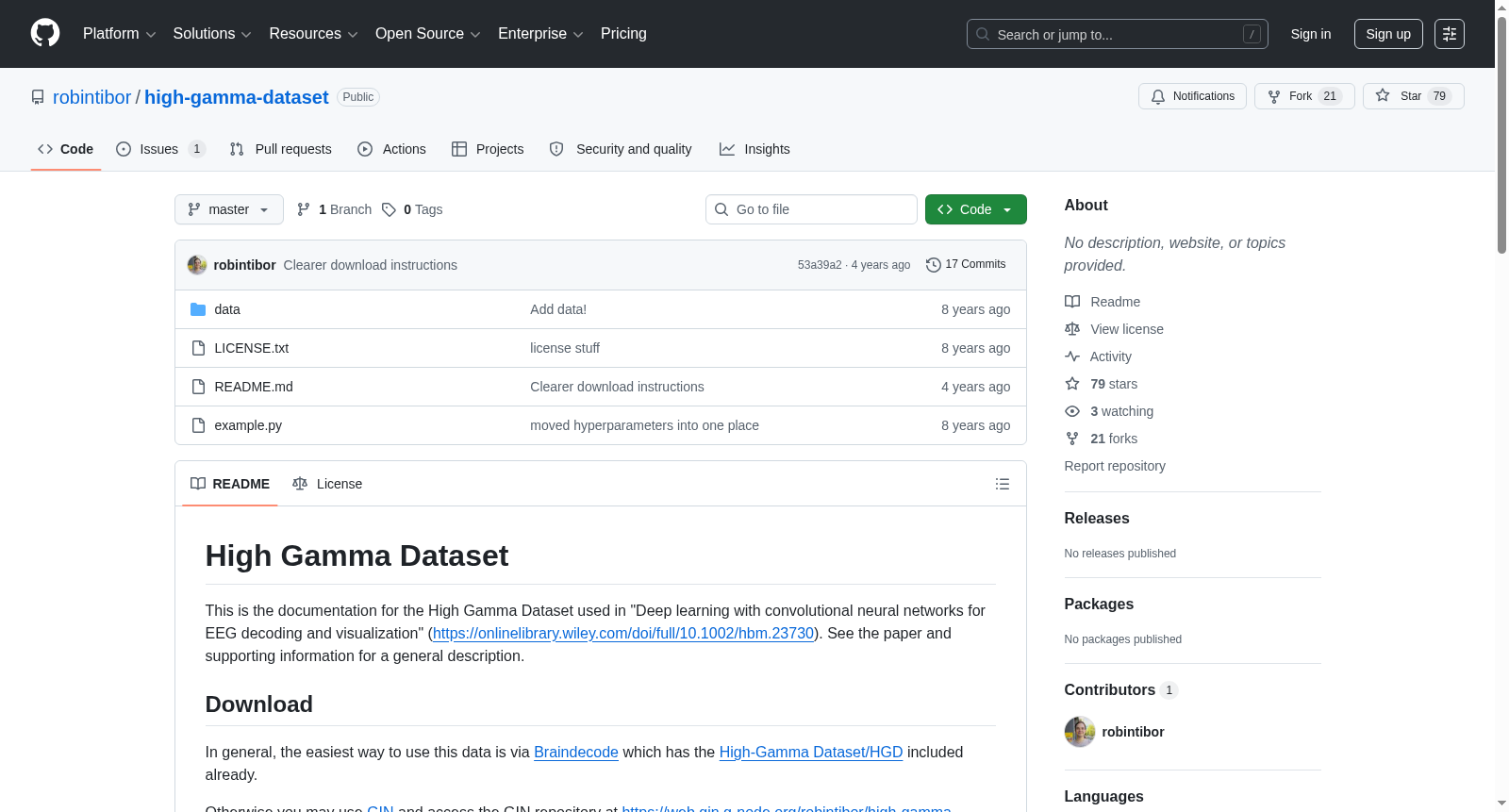Click the Search or jump to field
This screenshot has width=1509, height=812.
pyautogui.click(x=1118, y=34)
